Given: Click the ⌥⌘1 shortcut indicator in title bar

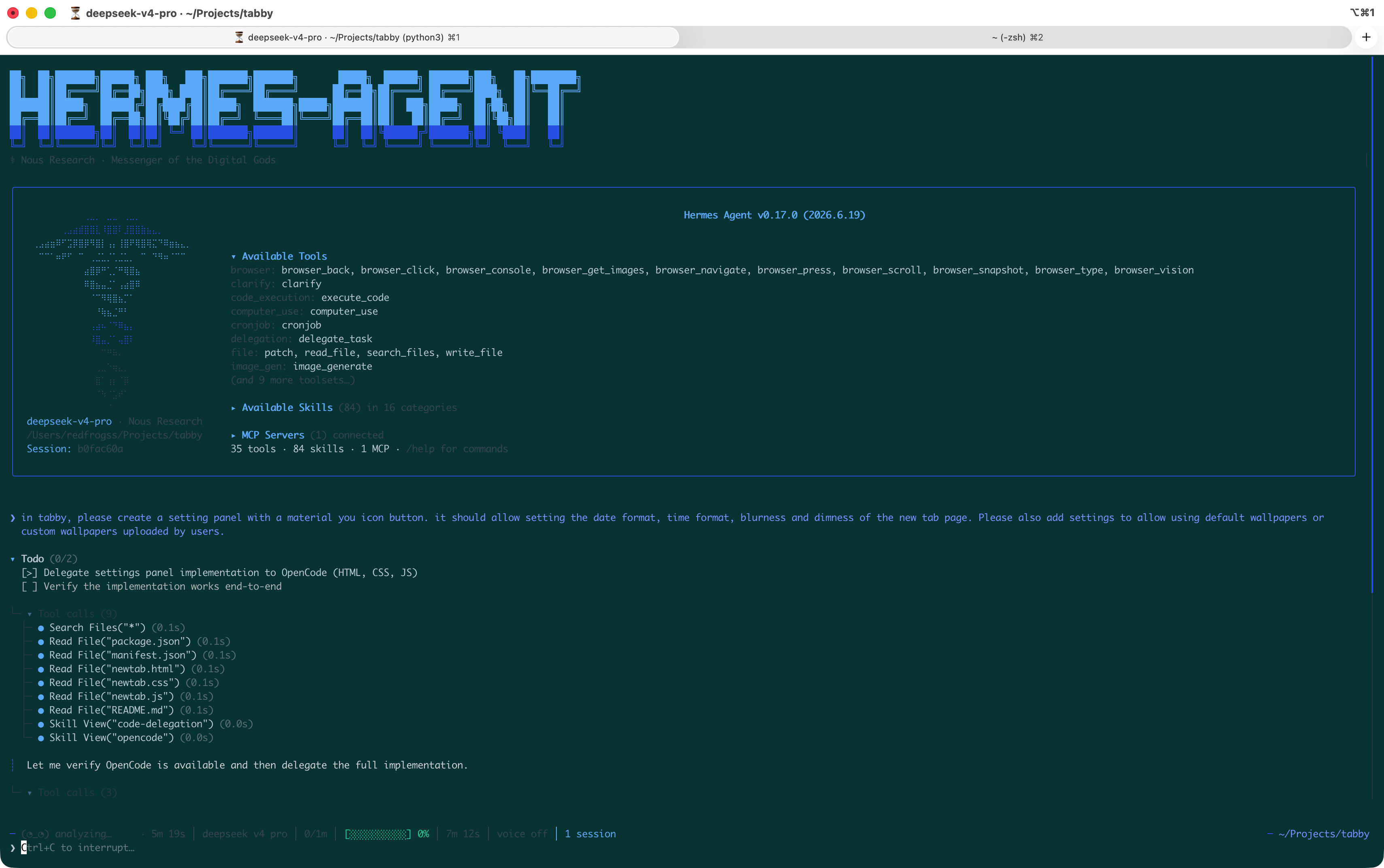Looking at the screenshot, I should click(1362, 12).
